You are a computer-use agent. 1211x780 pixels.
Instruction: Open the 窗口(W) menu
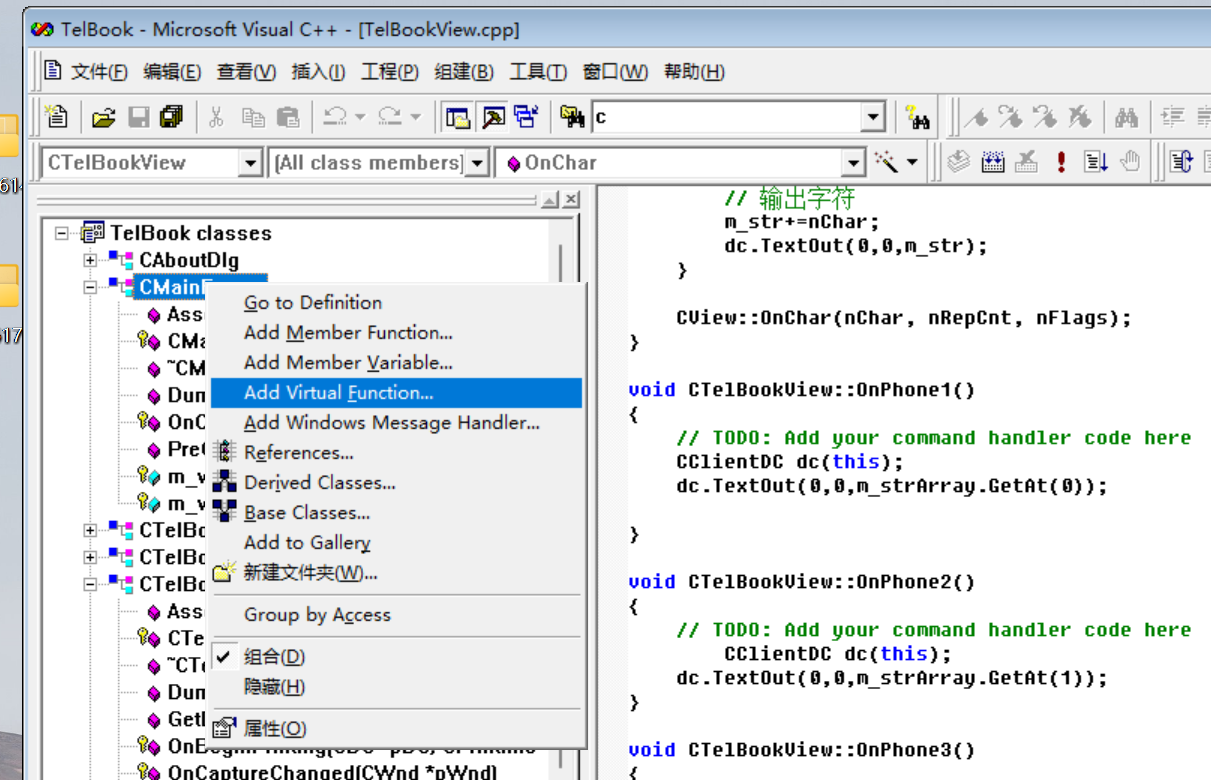click(x=615, y=72)
